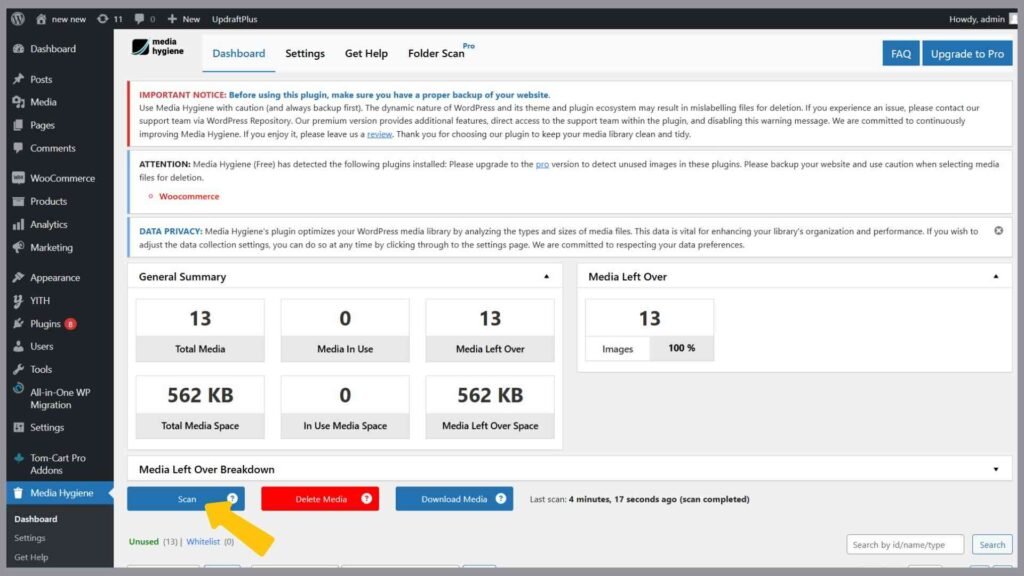Open All-in-One WP Migration
Viewport: 1024px width, 576px height.
[x=59, y=398]
